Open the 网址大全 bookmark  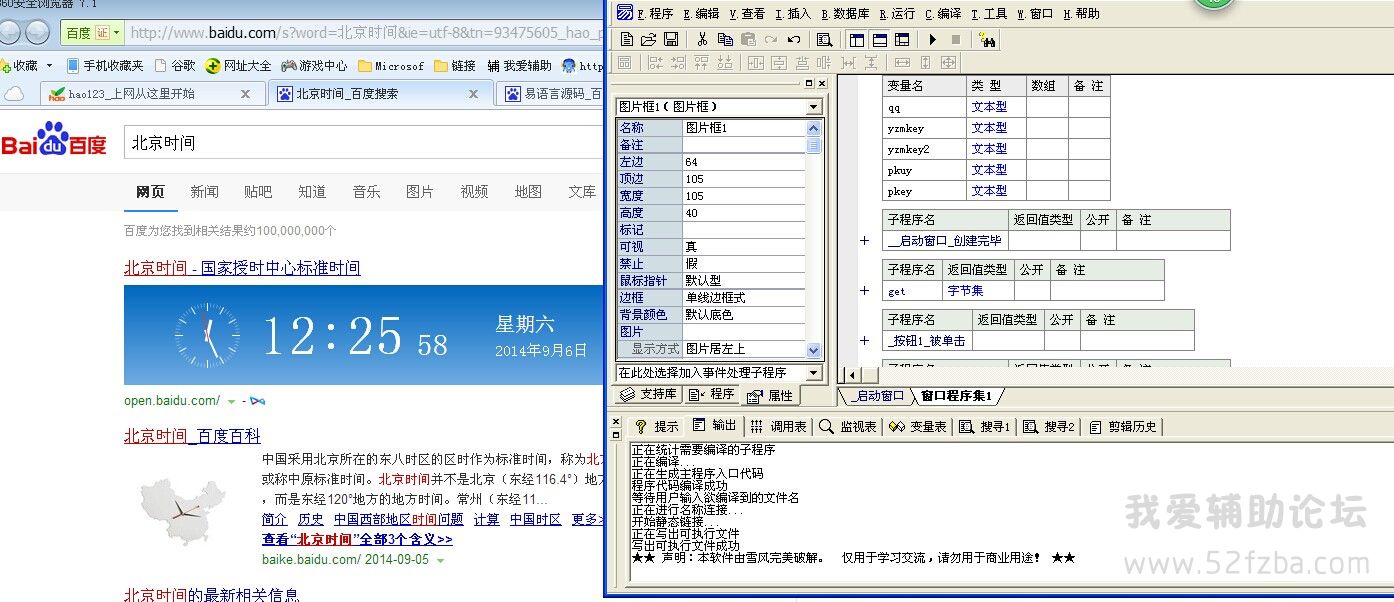coord(238,66)
